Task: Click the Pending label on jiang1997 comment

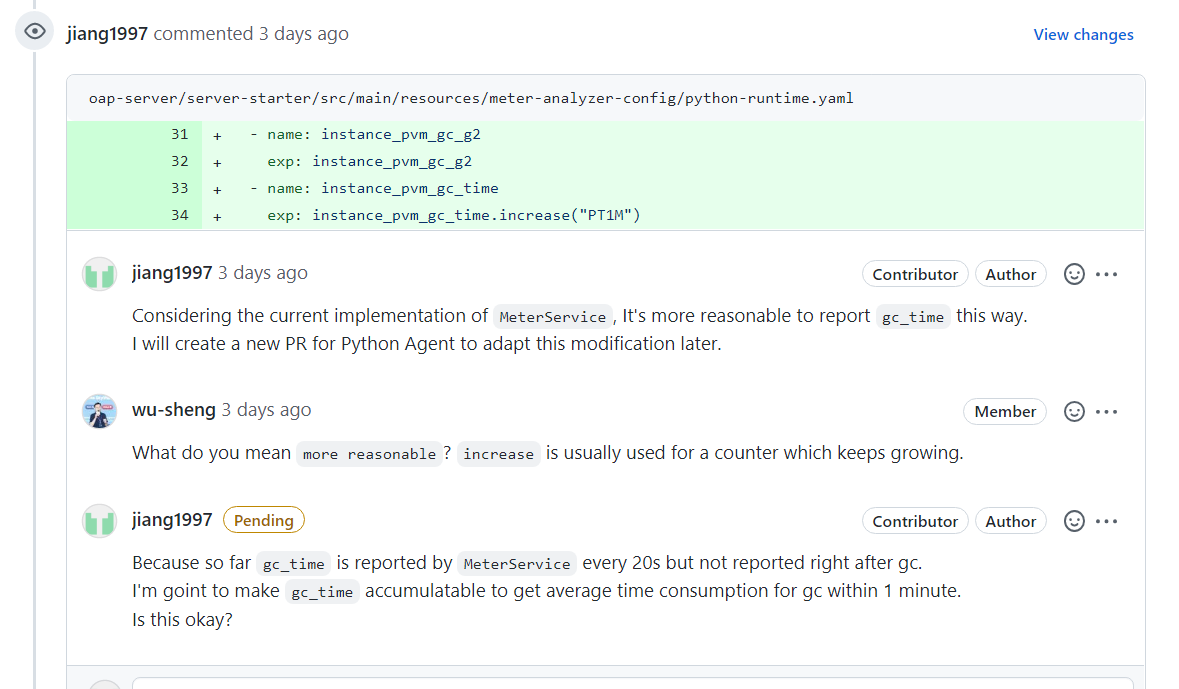Action: [x=264, y=520]
